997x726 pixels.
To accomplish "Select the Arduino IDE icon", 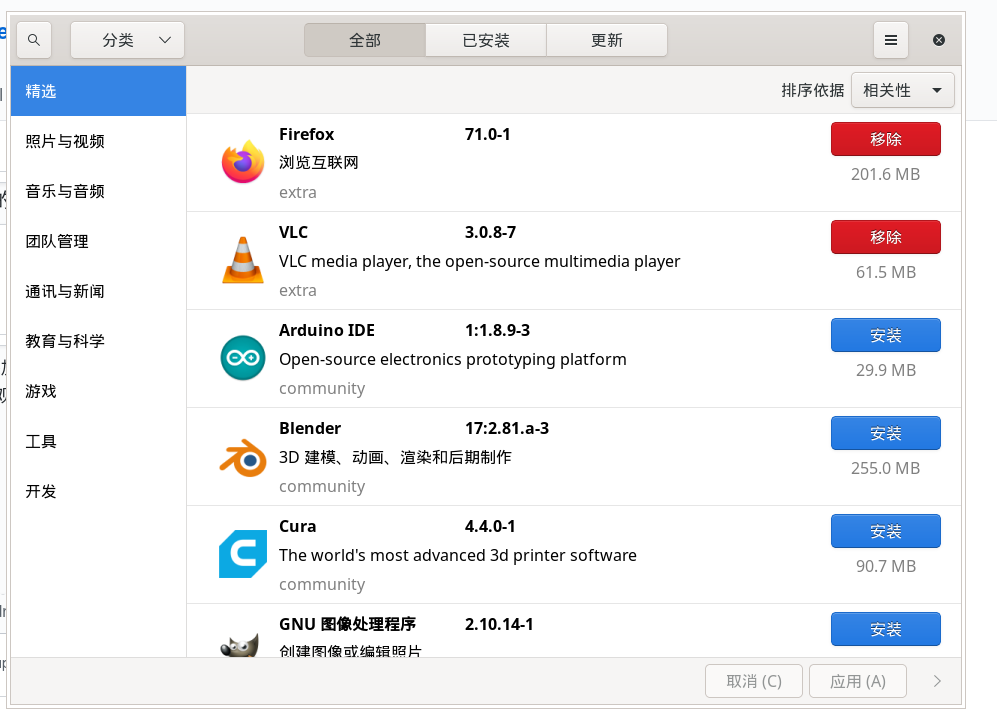I will pyautogui.click(x=242, y=355).
